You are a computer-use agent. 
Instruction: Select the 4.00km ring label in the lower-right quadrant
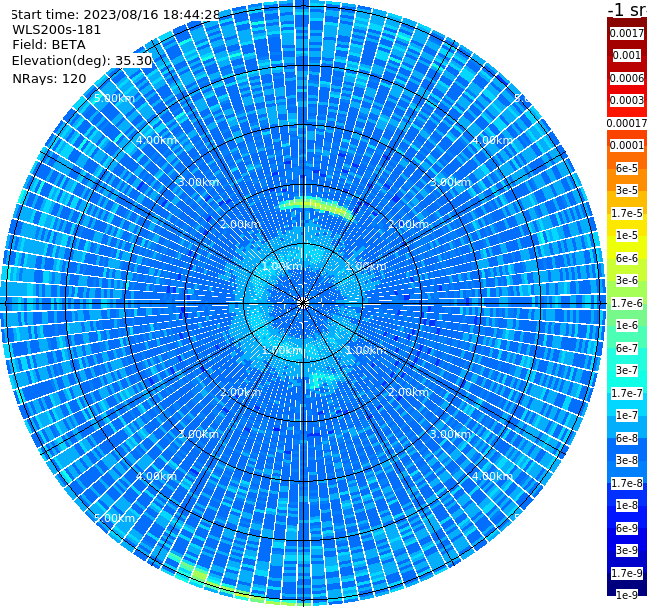(492, 476)
